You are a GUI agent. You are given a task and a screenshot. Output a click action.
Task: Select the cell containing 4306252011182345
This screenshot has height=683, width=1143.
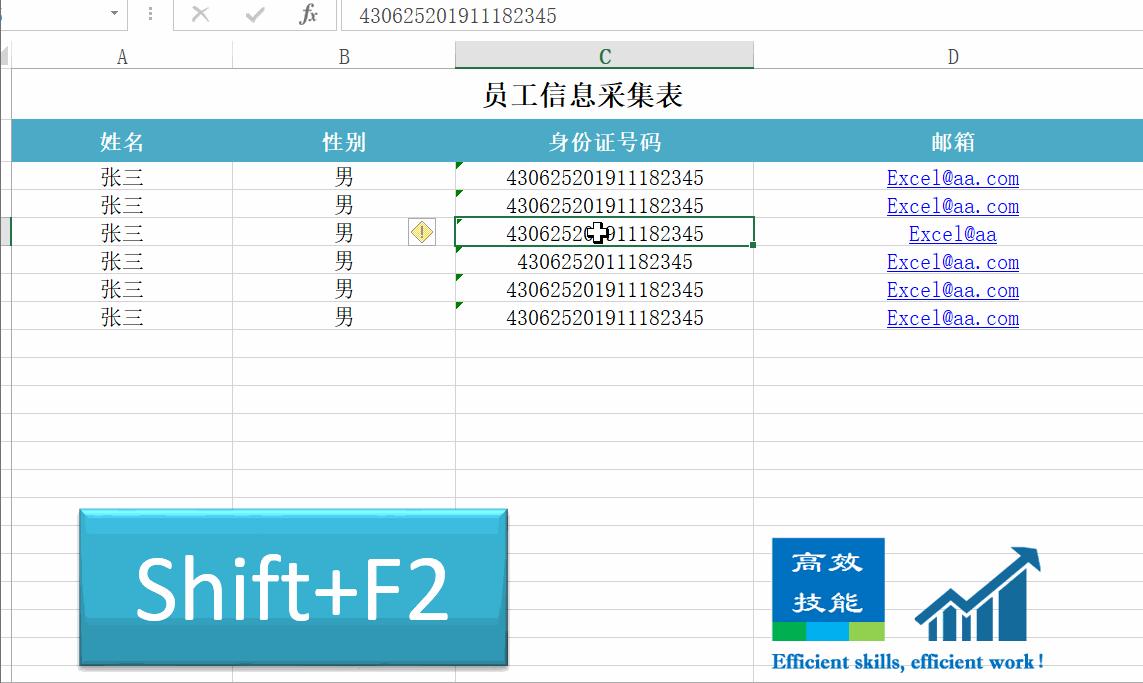[603, 262]
